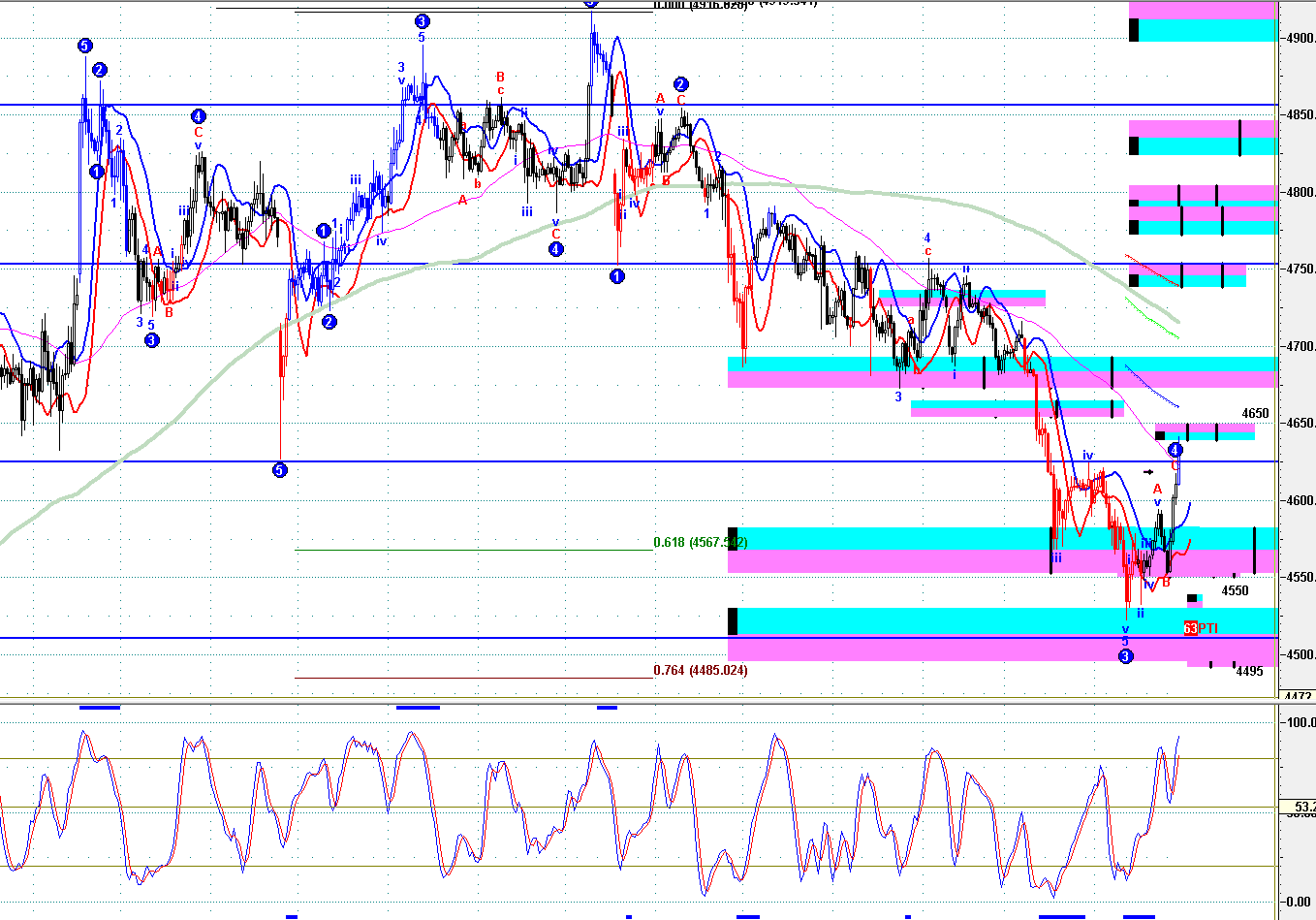Select the small black arrow marker near wave A
Viewport: 1316px width, 920px height.
point(1148,472)
